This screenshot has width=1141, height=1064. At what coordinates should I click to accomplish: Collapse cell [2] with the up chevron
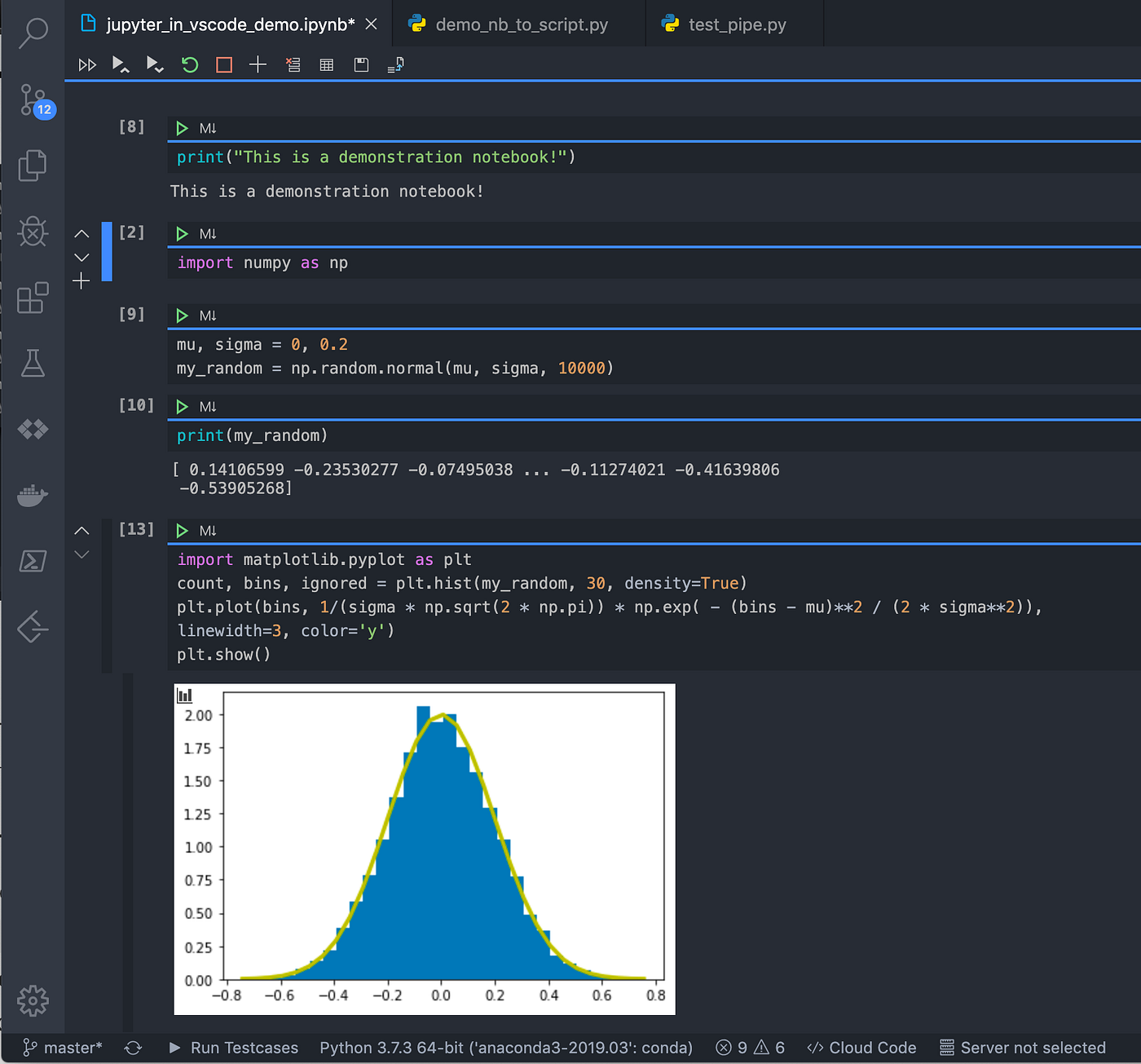81,233
